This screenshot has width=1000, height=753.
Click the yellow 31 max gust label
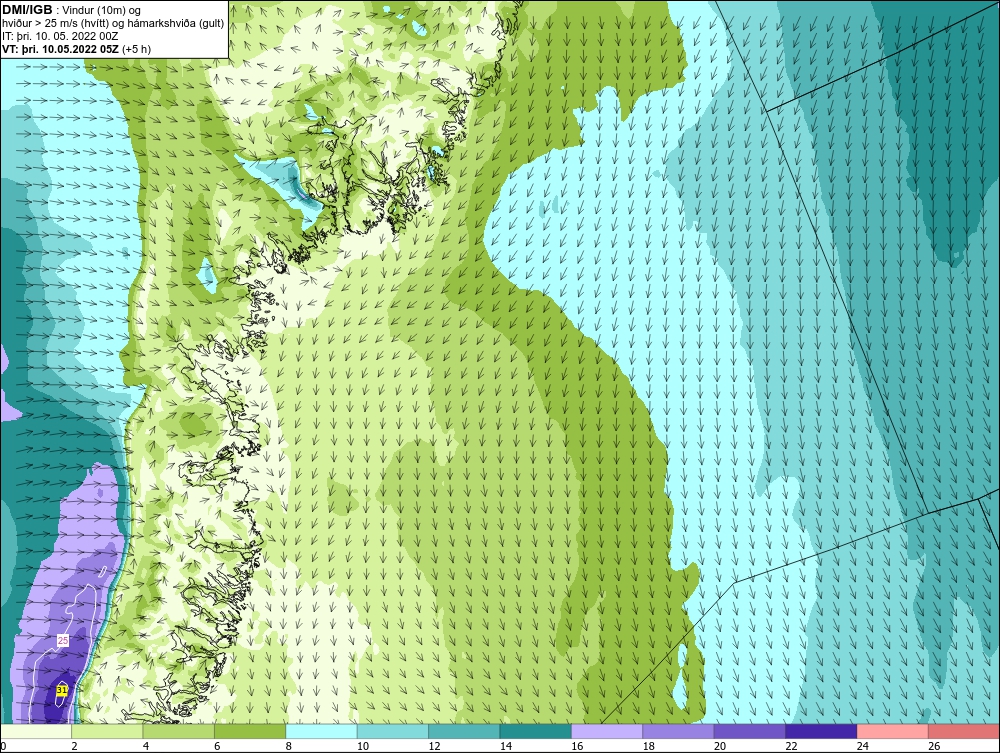(62, 691)
